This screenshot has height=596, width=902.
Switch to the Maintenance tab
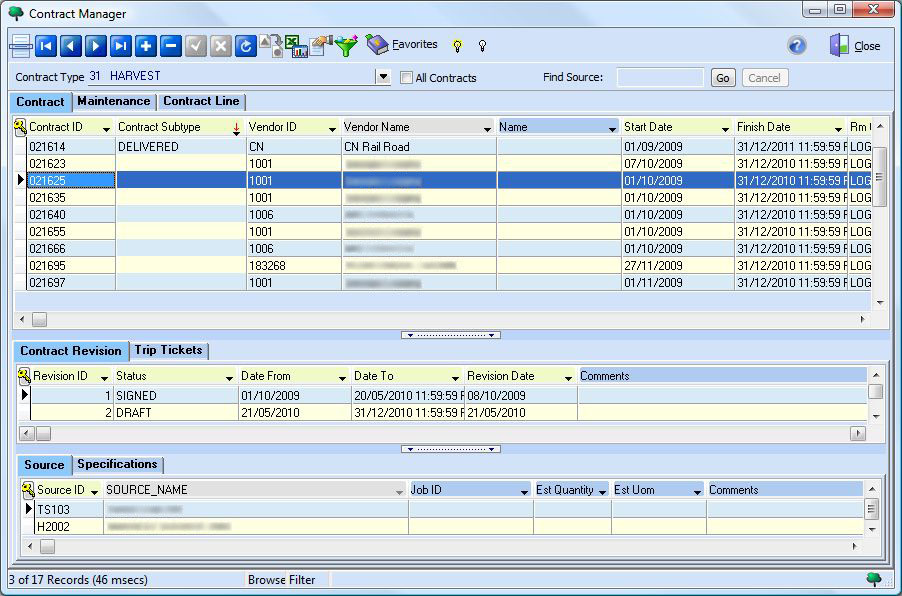[113, 101]
